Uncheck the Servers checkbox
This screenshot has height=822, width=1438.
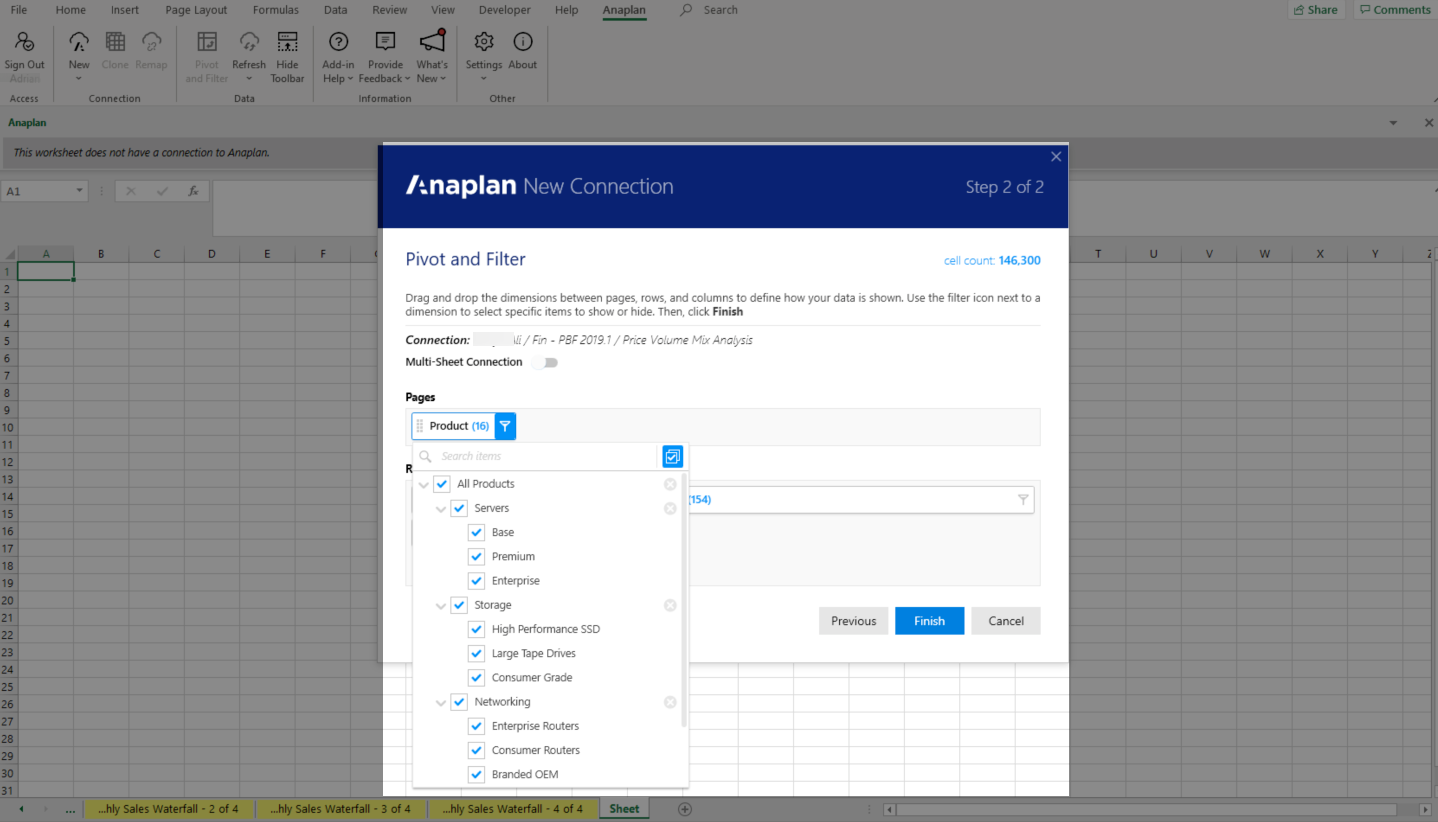[x=459, y=508]
